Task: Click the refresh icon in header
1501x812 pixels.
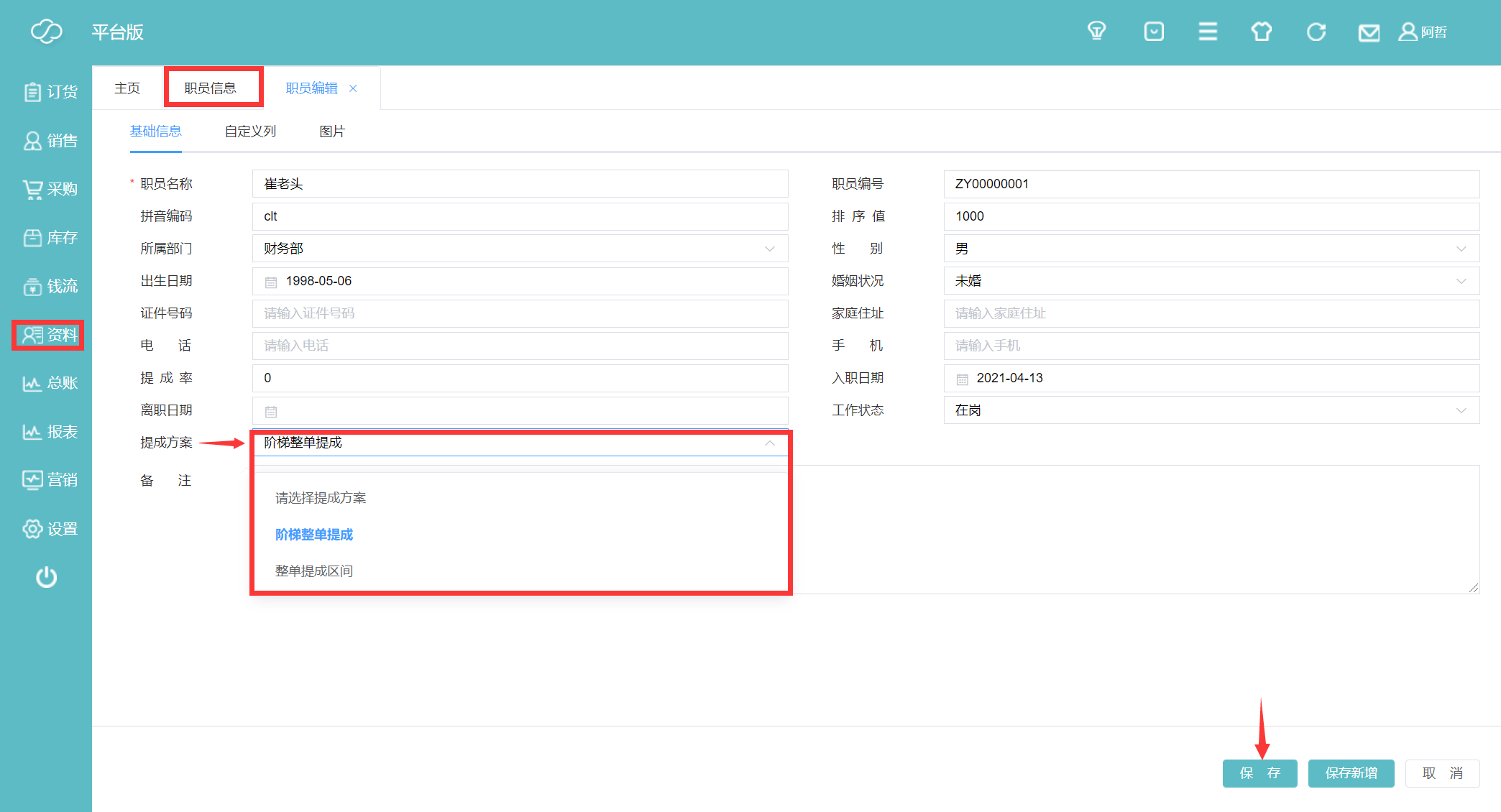Action: 1316,32
